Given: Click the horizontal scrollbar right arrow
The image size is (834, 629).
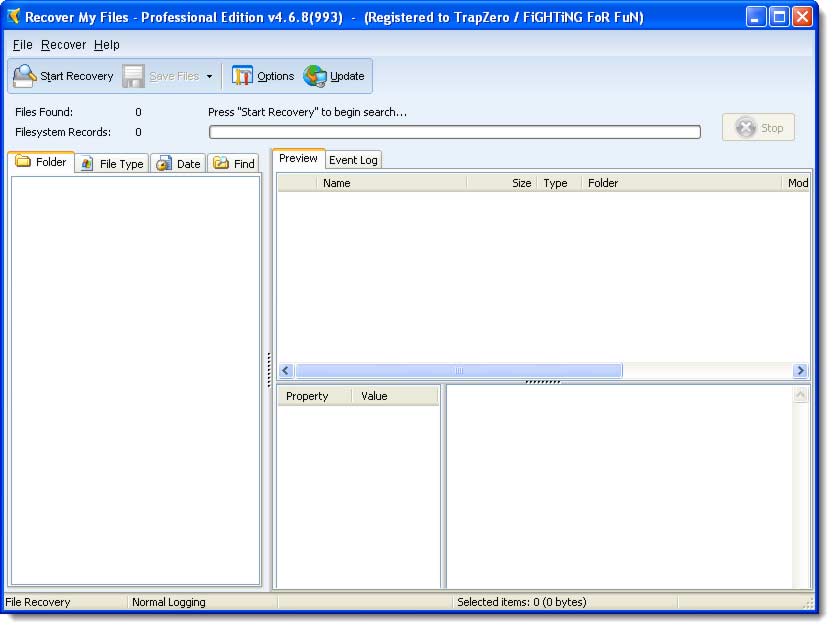Looking at the screenshot, I should (800, 371).
